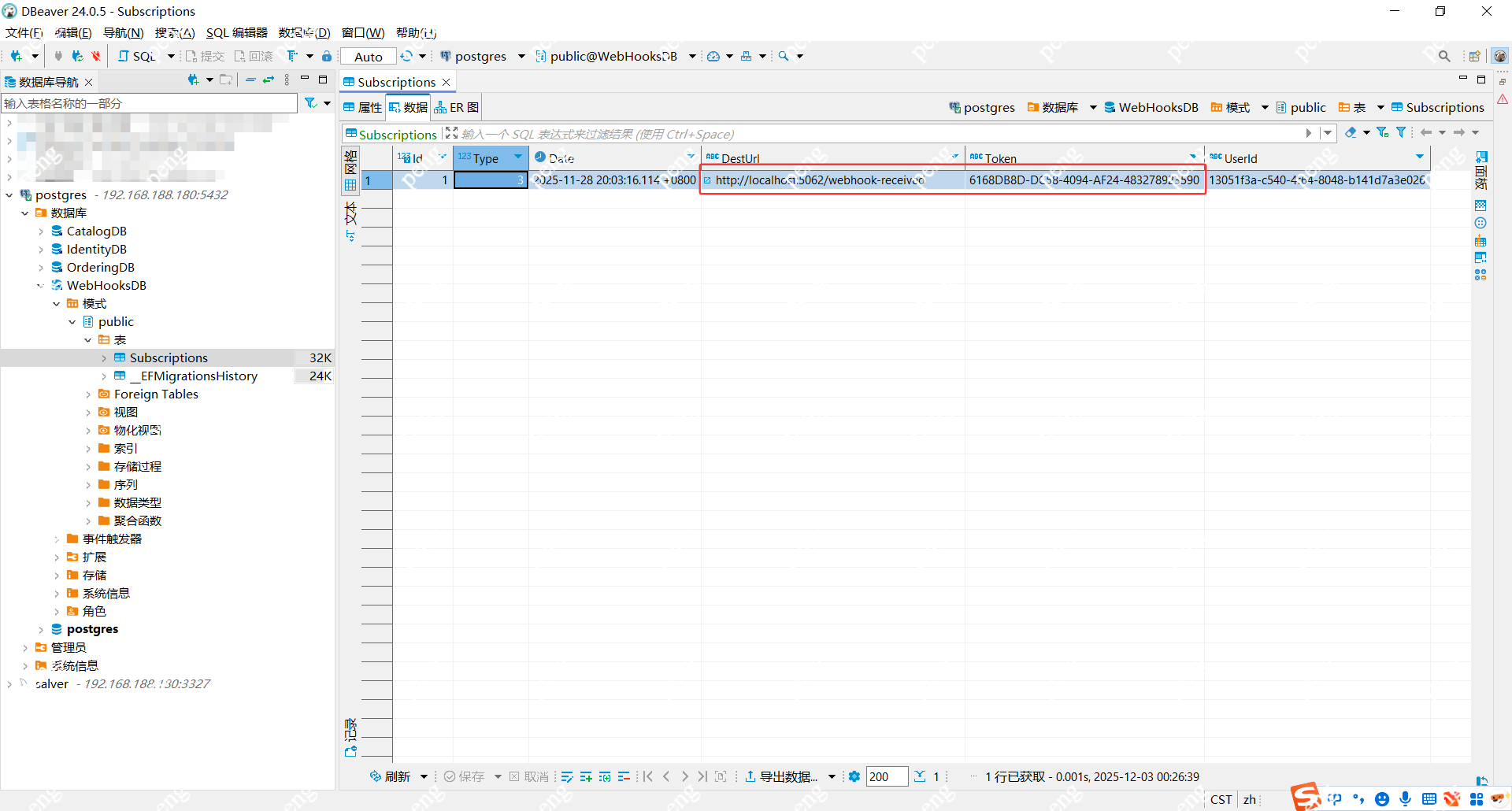Click the new connection plug icon in main toolbar
Image resolution: width=1512 pixels, height=811 pixels.
pyautogui.click(x=17, y=56)
